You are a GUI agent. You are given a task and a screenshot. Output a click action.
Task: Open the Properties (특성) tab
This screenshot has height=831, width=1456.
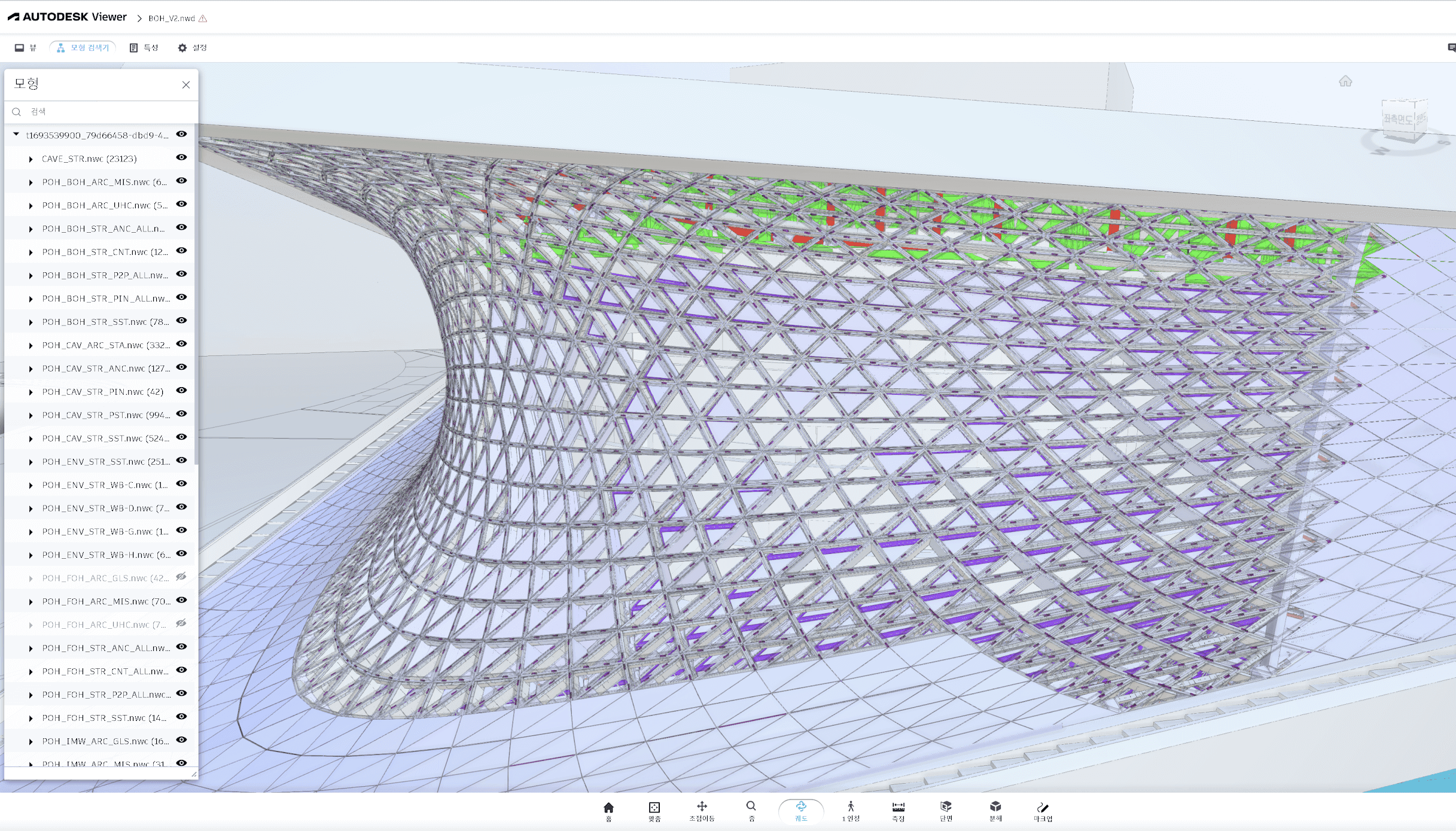tap(144, 48)
